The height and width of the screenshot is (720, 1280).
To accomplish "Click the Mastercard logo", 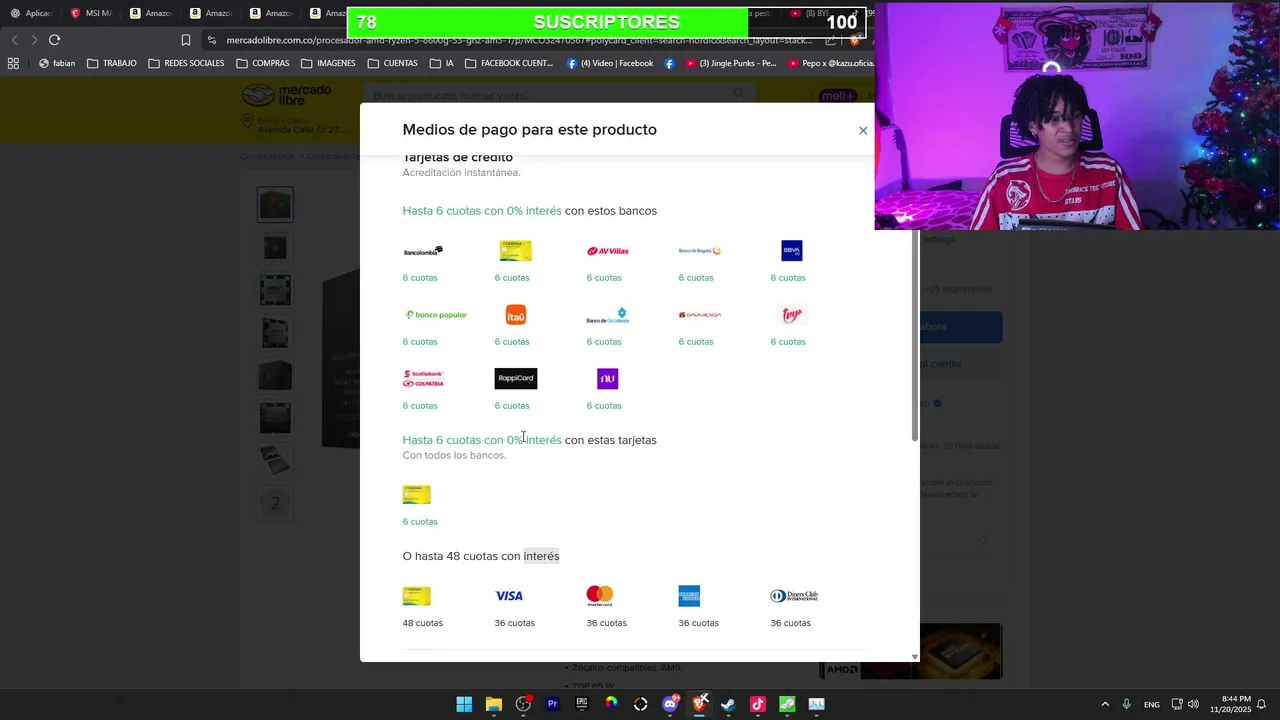I will (600, 596).
